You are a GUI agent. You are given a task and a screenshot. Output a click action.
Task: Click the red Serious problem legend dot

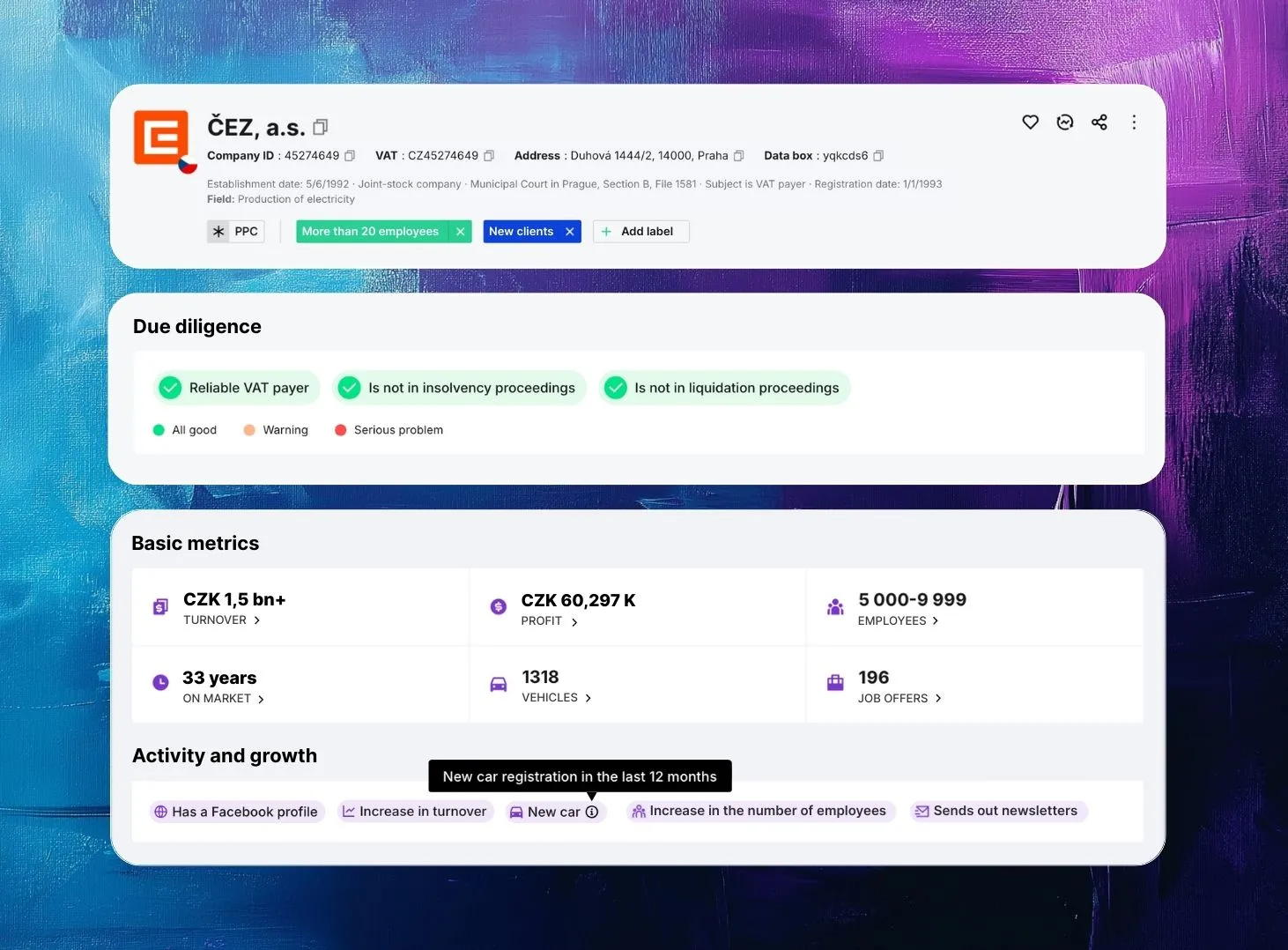tap(340, 430)
